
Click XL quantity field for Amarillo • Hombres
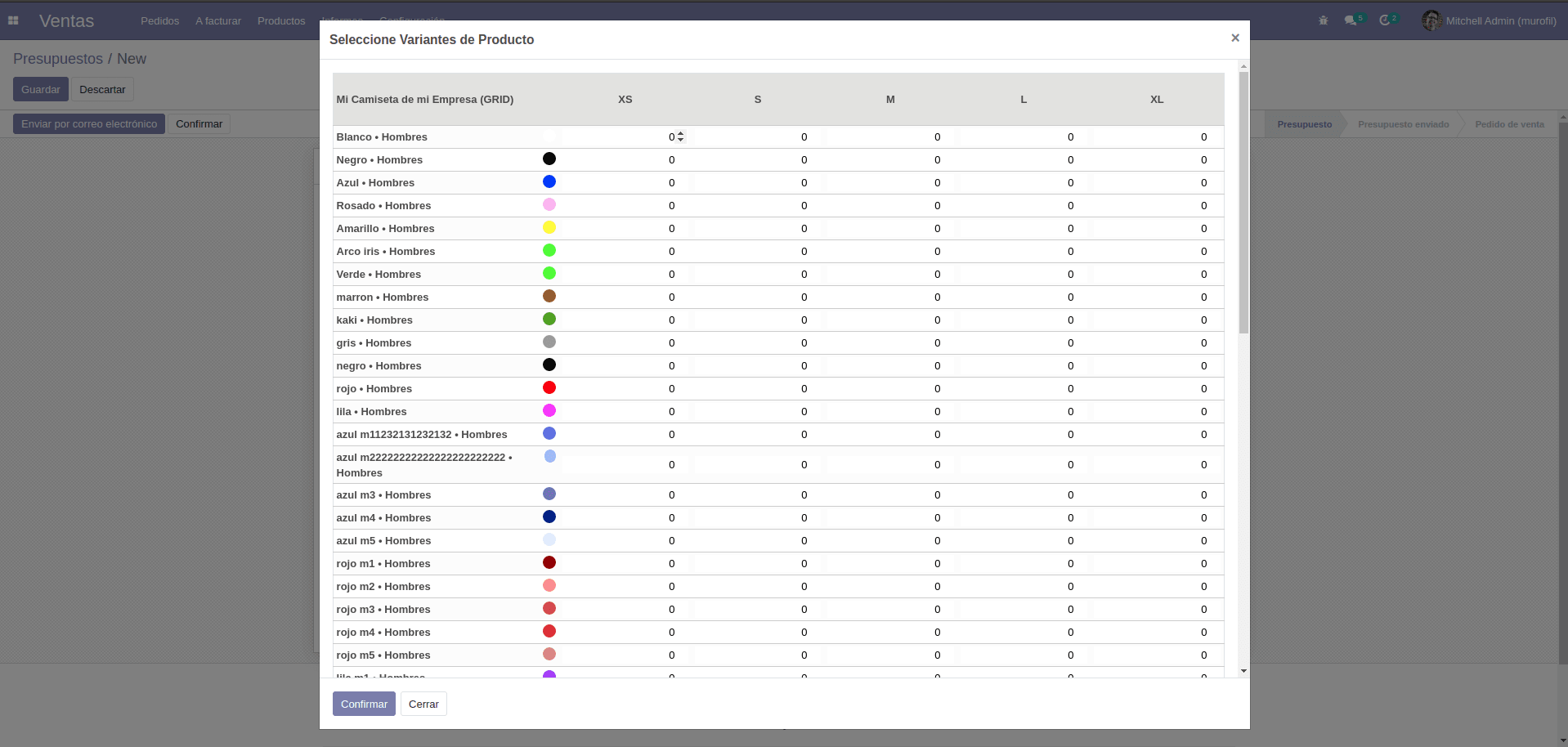point(1157,228)
